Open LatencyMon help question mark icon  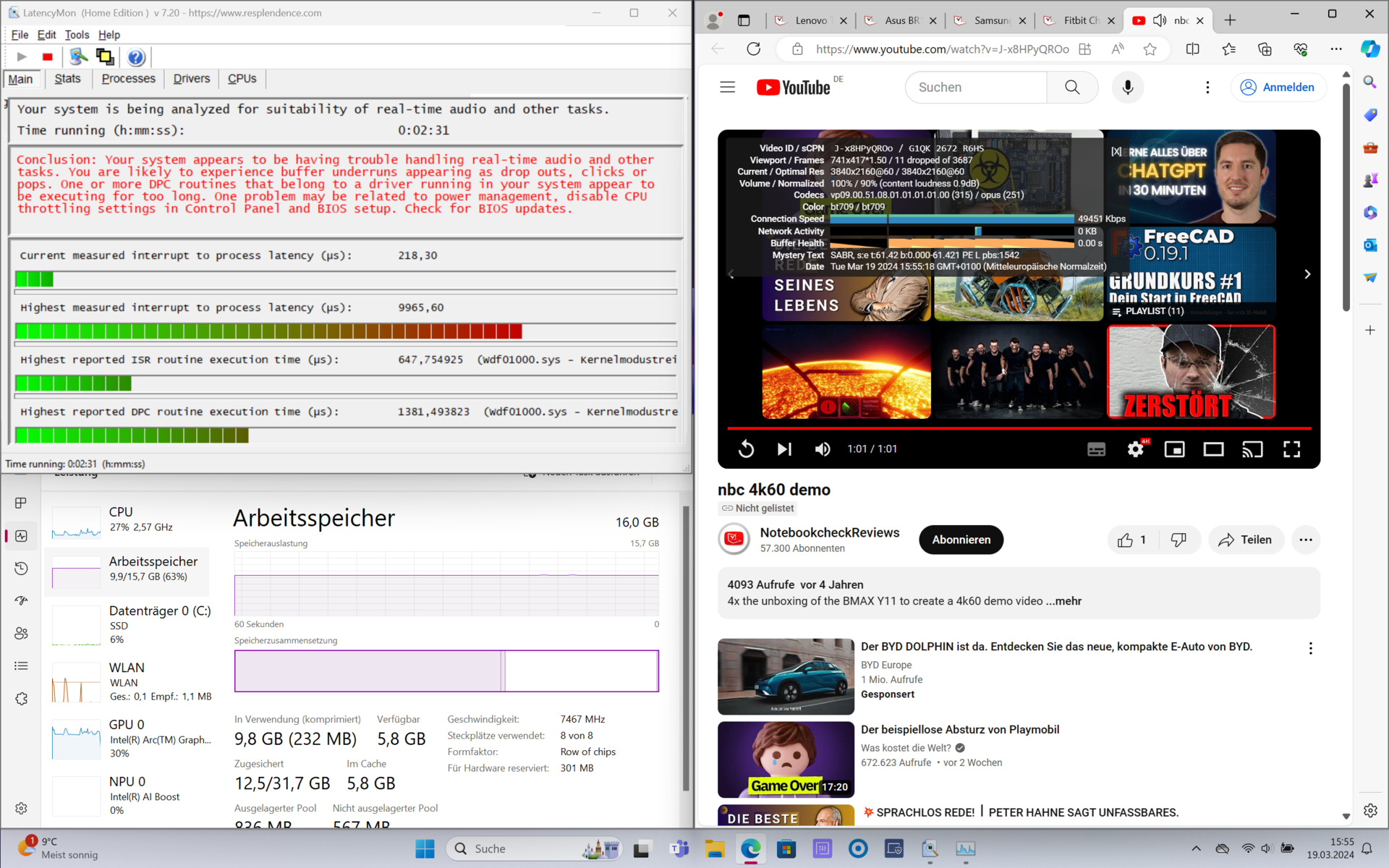point(136,57)
